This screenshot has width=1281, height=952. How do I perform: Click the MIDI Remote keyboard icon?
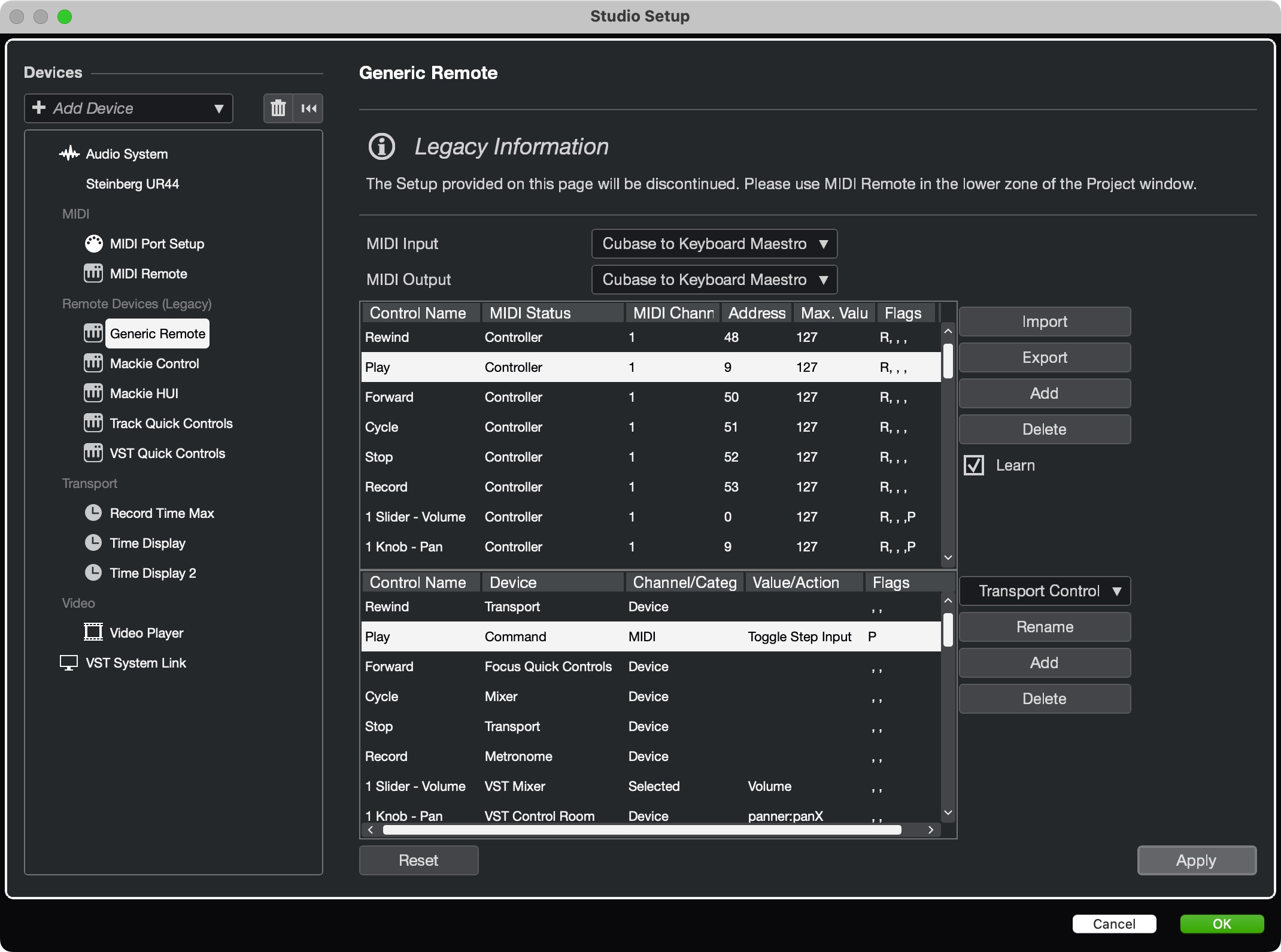[x=93, y=274]
